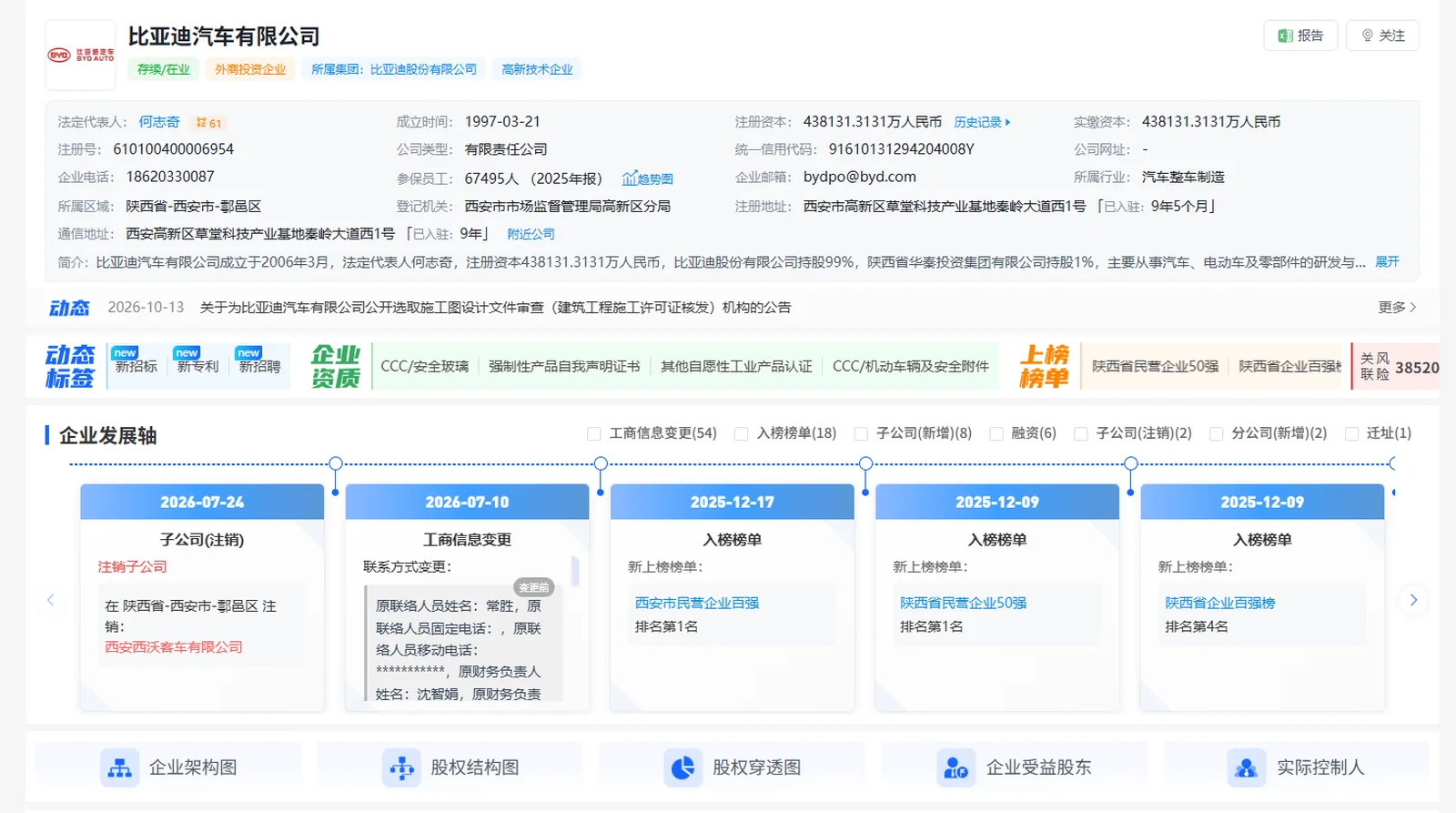
Task: Select the 新专利 dynamic tag
Action: pyautogui.click(x=197, y=366)
